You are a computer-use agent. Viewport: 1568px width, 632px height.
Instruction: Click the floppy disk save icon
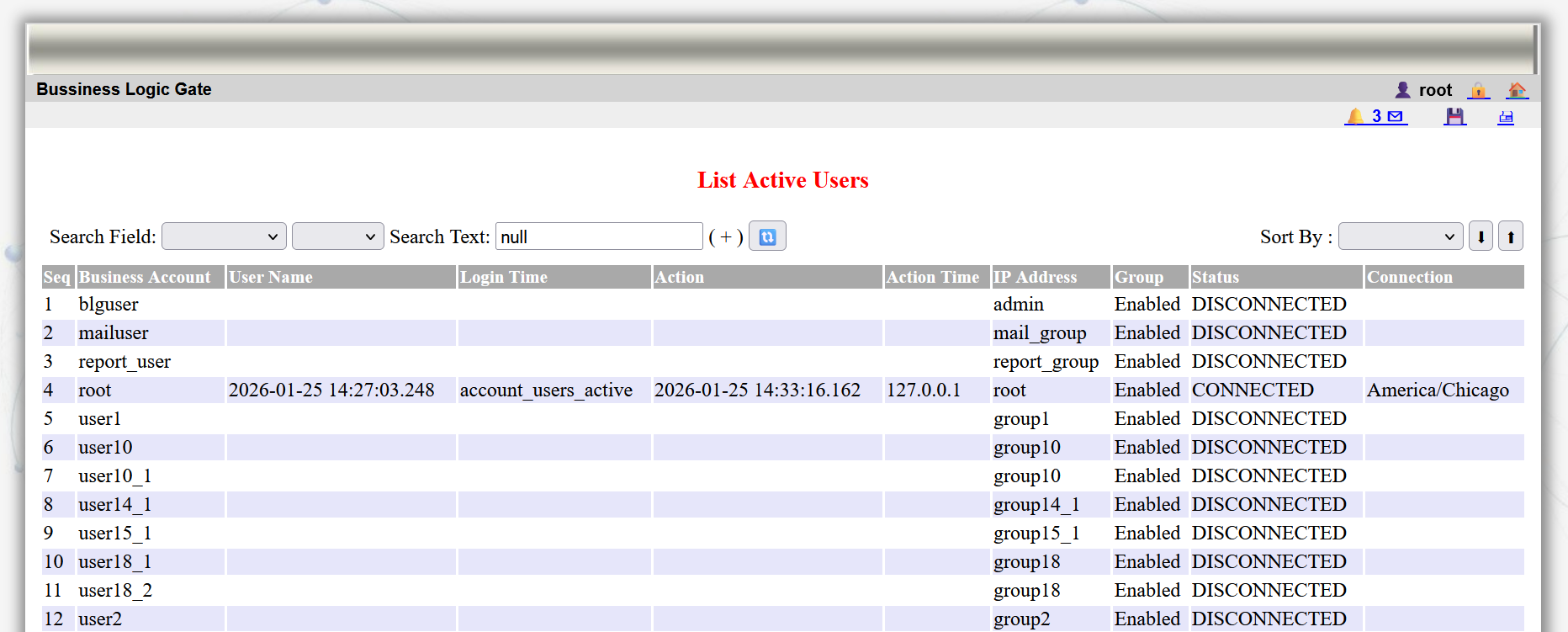[x=1454, y=117]
